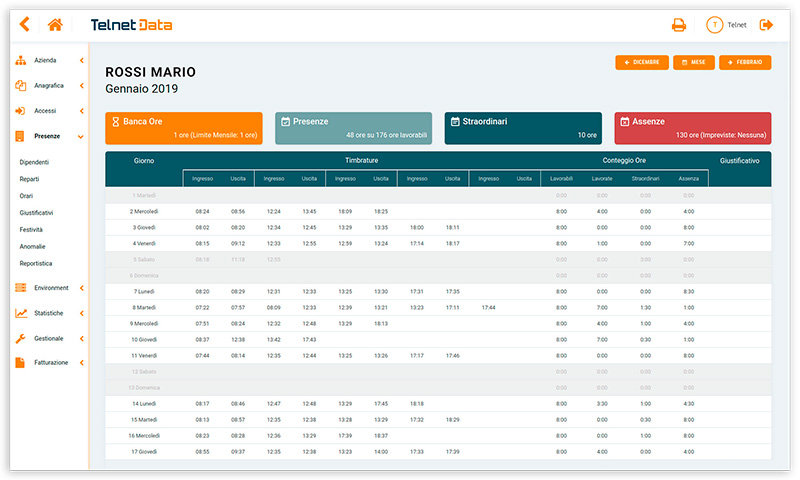Click the hourglass icon on Banca Ore
Viewport: 800px width, 480px height.
tap(116, 121)
